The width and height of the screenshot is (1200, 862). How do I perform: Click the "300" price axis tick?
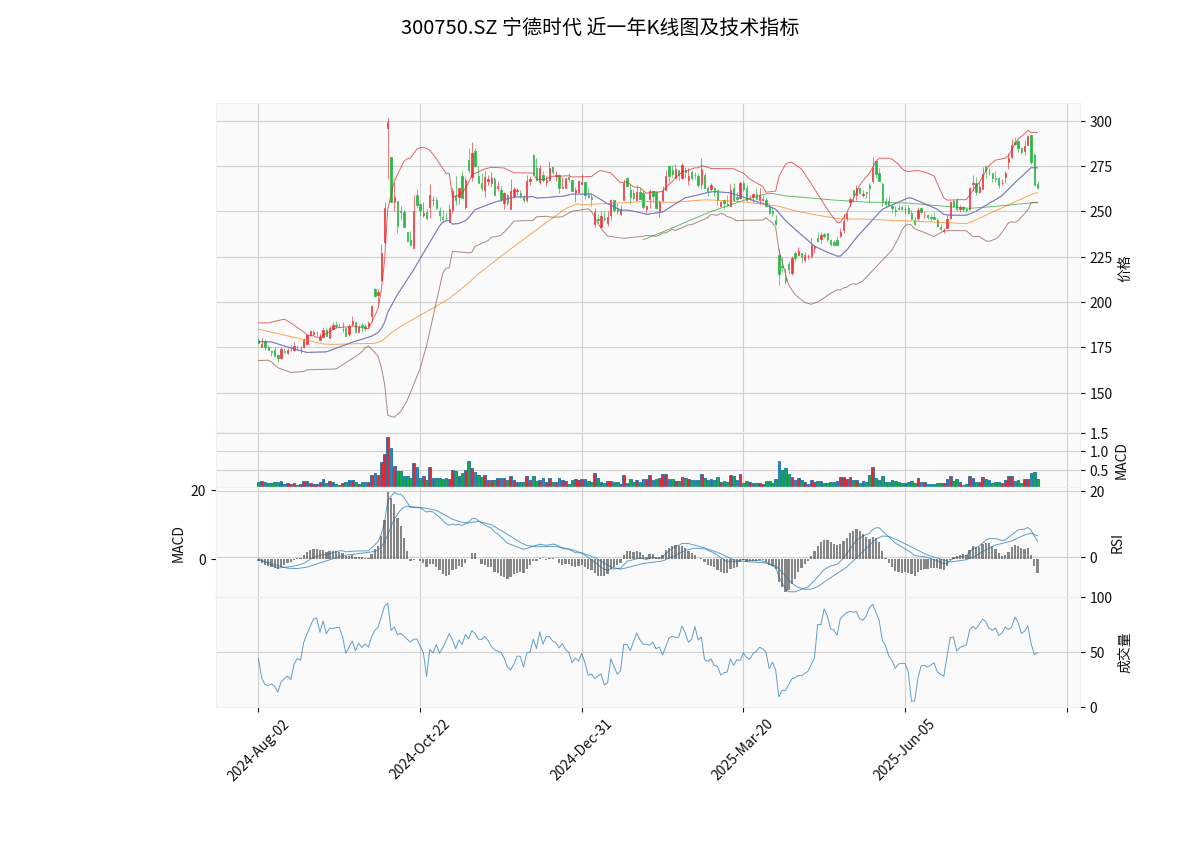pos(1100,122)
